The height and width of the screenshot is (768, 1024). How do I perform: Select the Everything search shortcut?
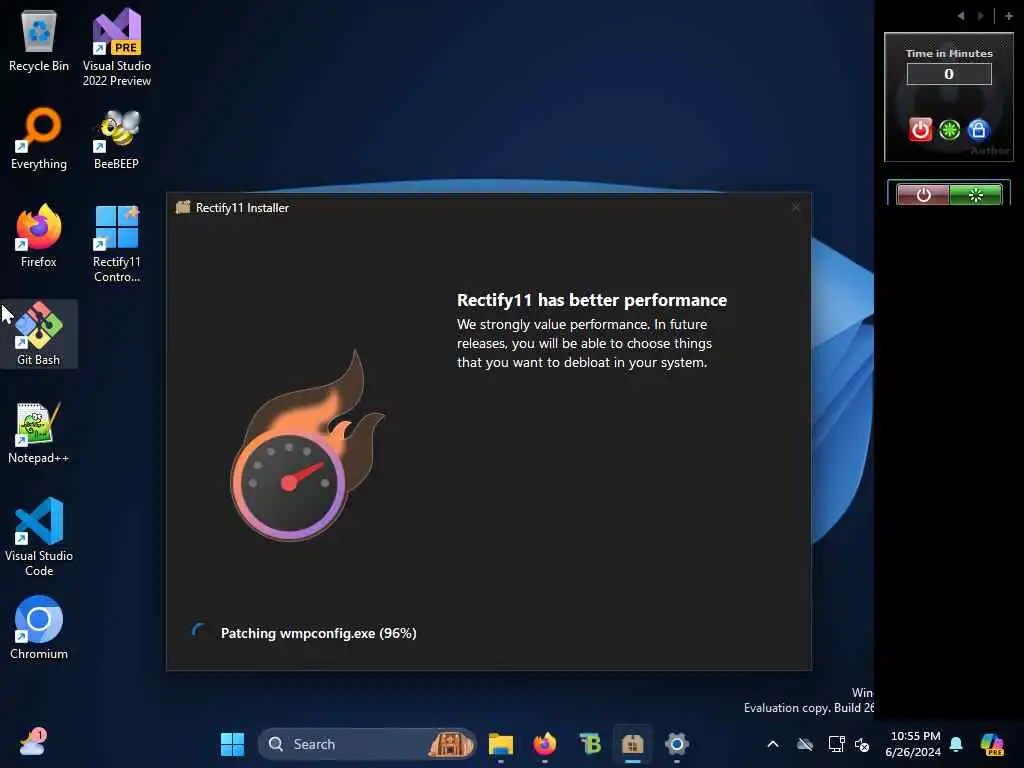(x=39, y=139)
